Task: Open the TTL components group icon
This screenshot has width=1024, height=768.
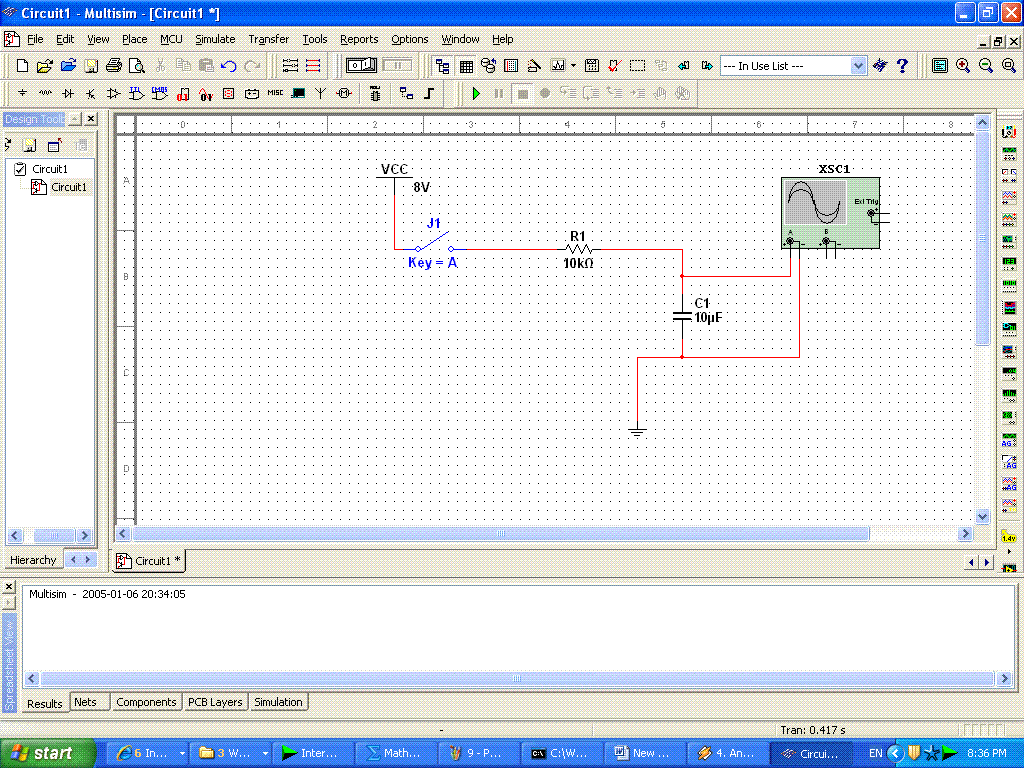Action: tap(136, 93)
